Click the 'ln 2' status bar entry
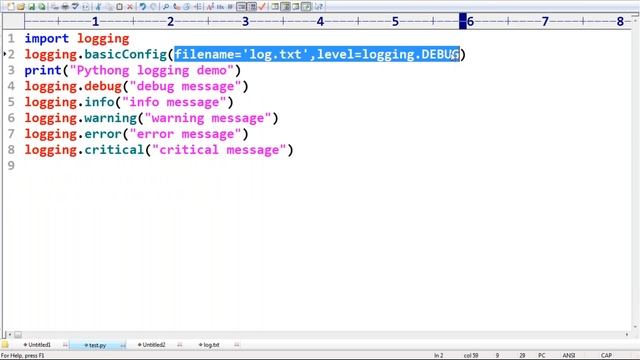 pyautogui.click(x=438, y=356)
